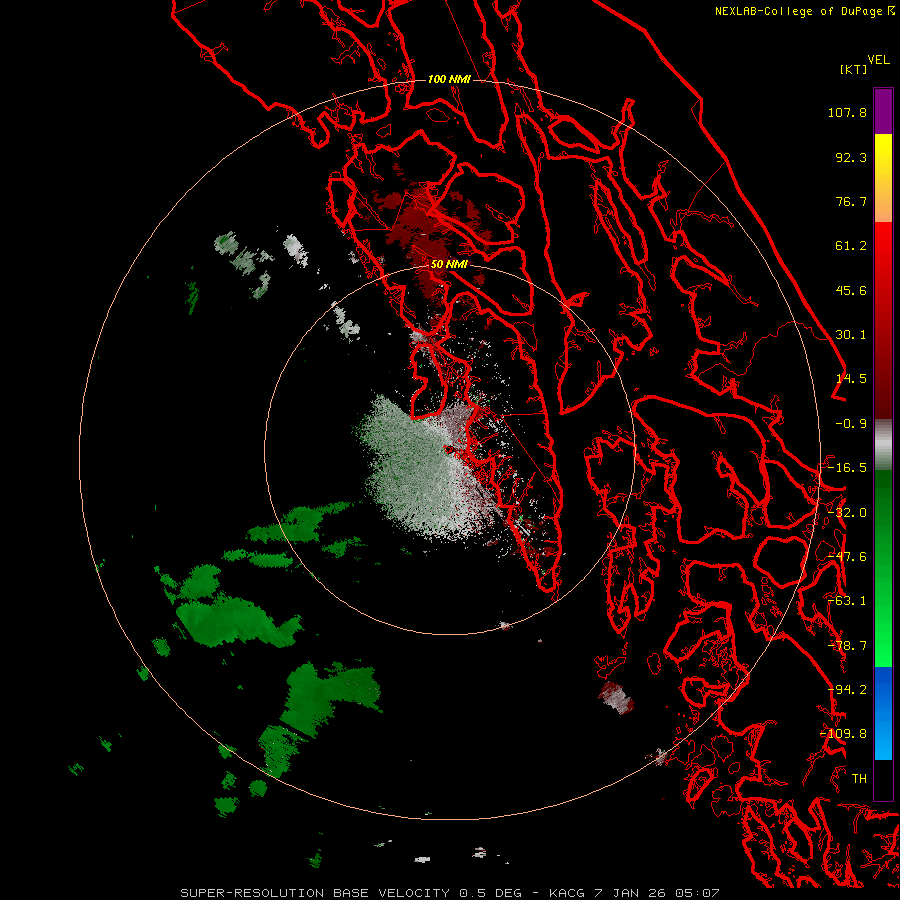Click the VEL legend title

(878, 60)
